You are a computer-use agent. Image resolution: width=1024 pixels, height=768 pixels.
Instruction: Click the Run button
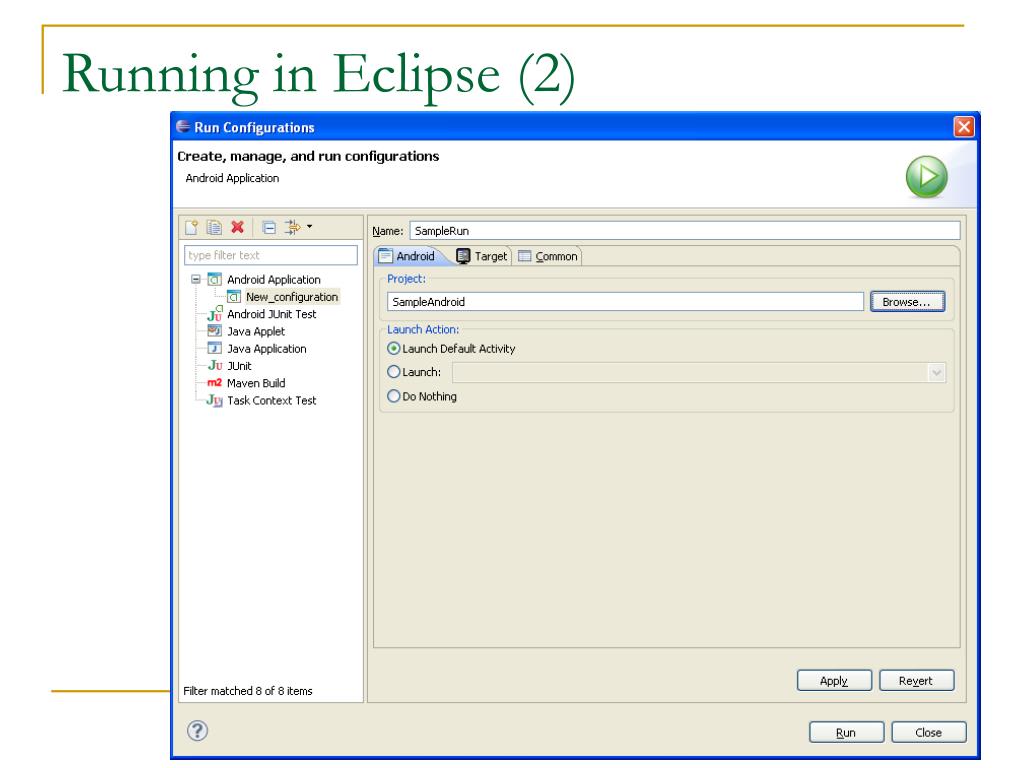click(x=846, y=732)
